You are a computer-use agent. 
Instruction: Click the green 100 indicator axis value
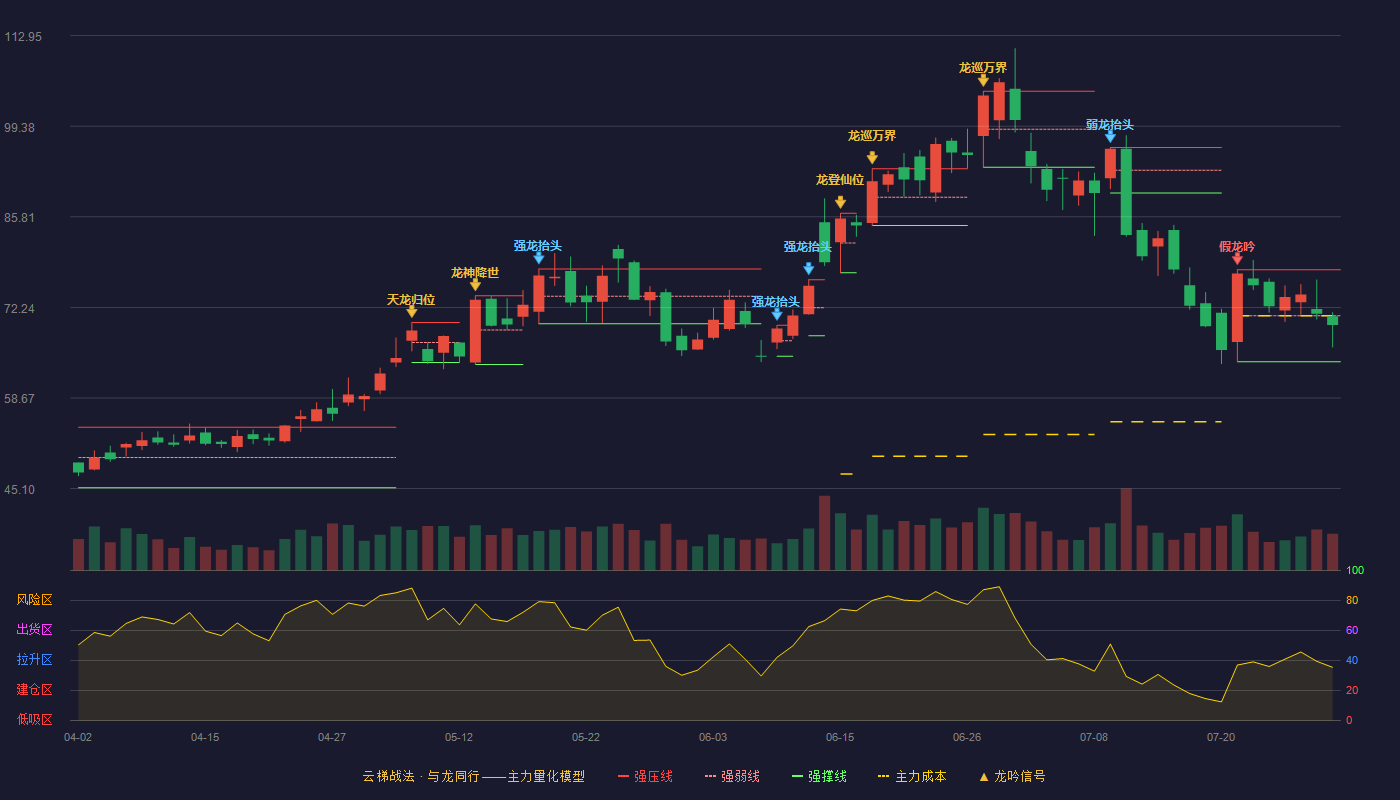point(1355,570)
